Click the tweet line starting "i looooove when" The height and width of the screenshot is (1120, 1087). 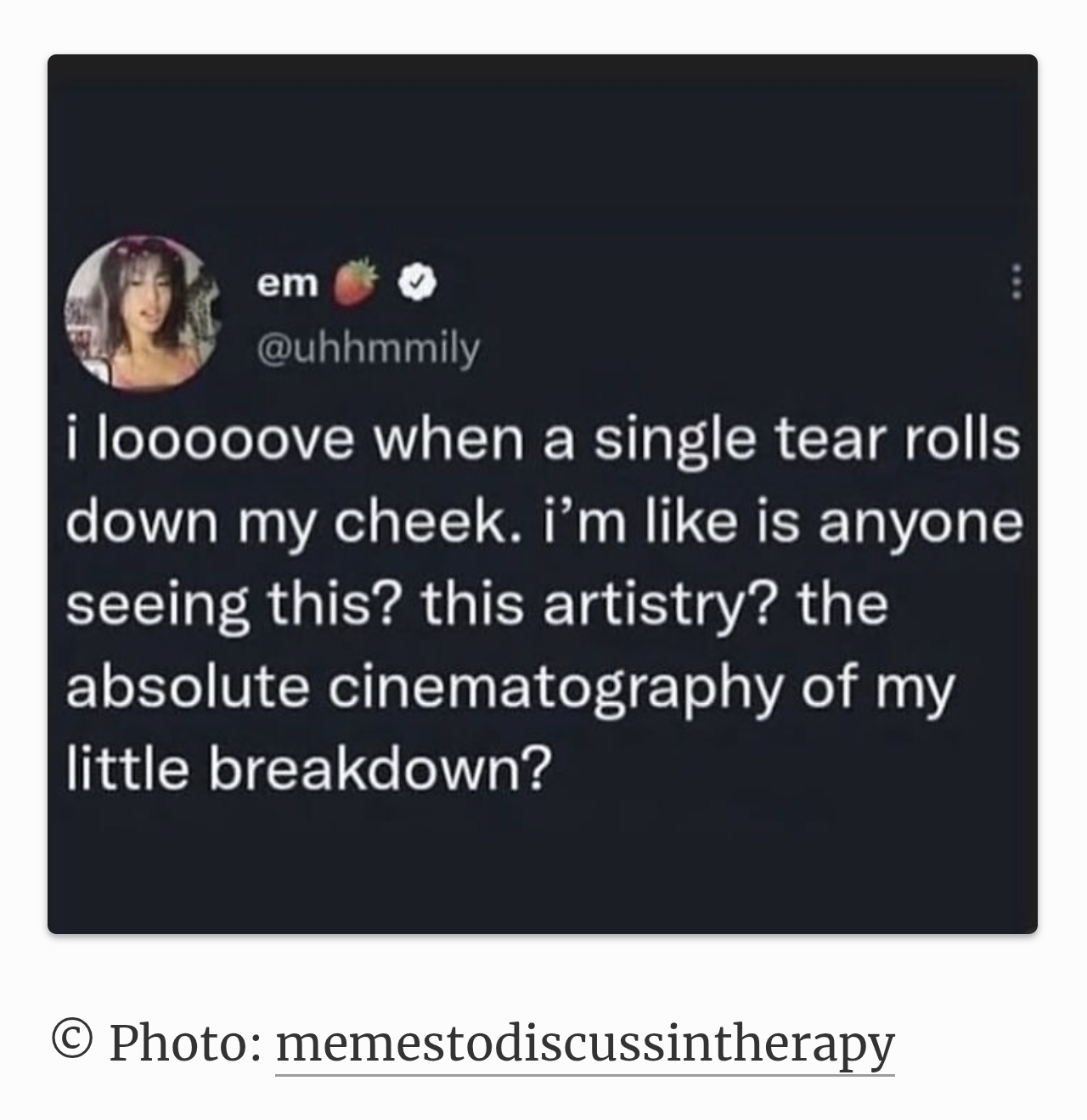(543, 442)
